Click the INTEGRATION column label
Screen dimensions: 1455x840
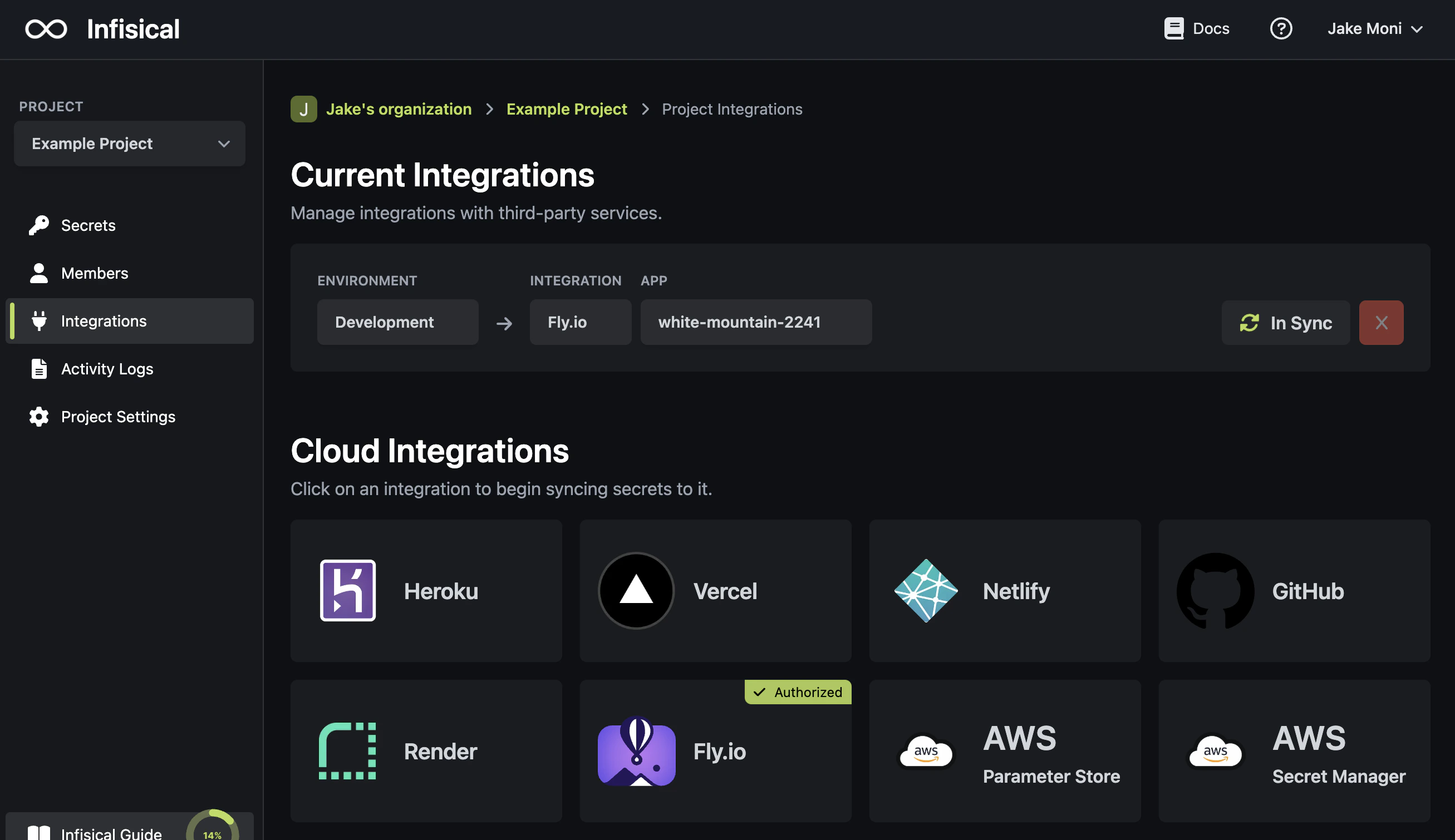576,280
